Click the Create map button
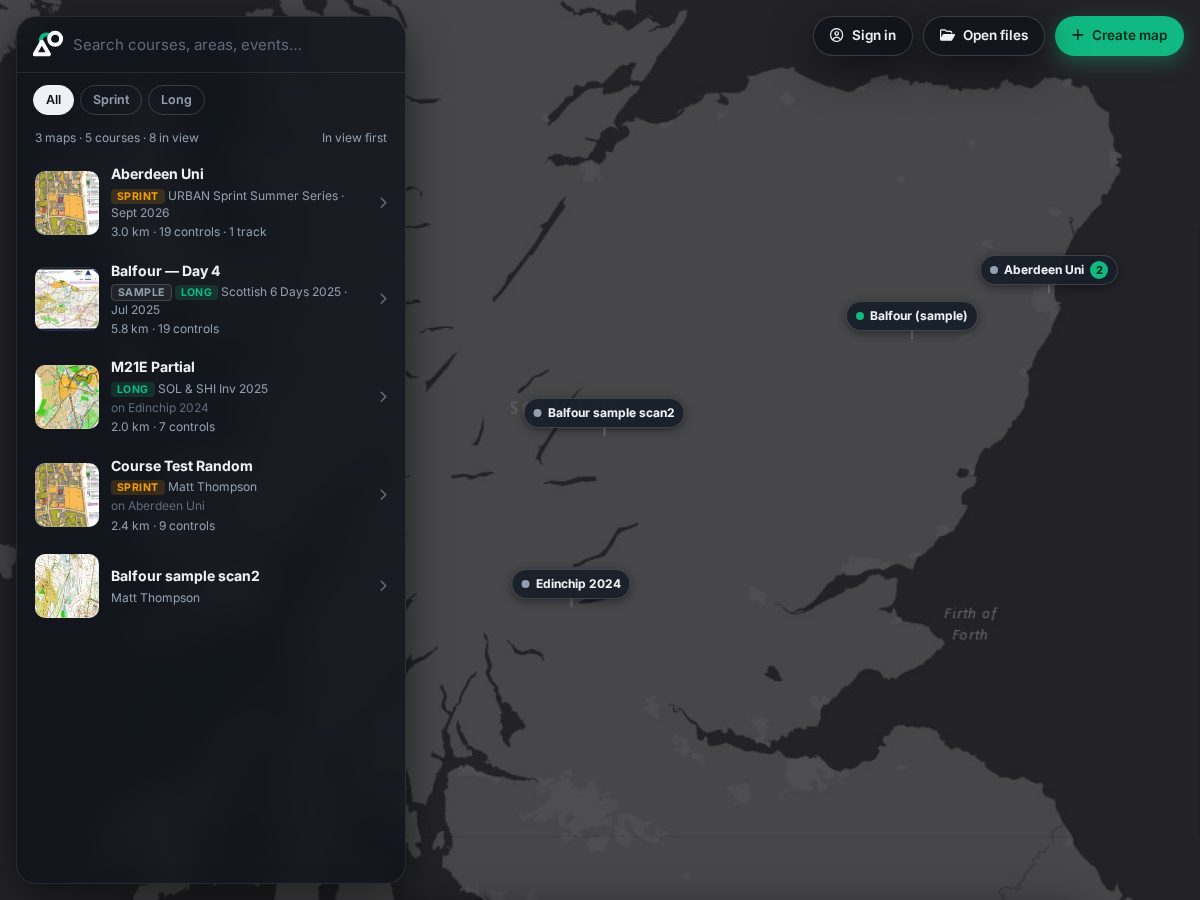The width and height of the screenshot is (1200, 900). (1119, 36)
